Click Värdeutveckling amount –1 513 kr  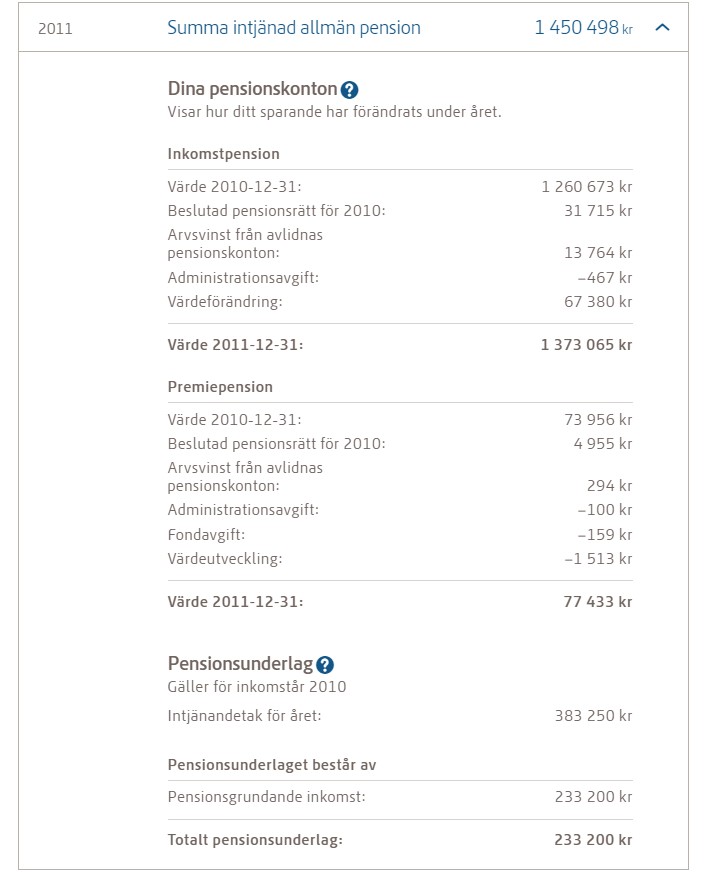[x=599, y=559]
